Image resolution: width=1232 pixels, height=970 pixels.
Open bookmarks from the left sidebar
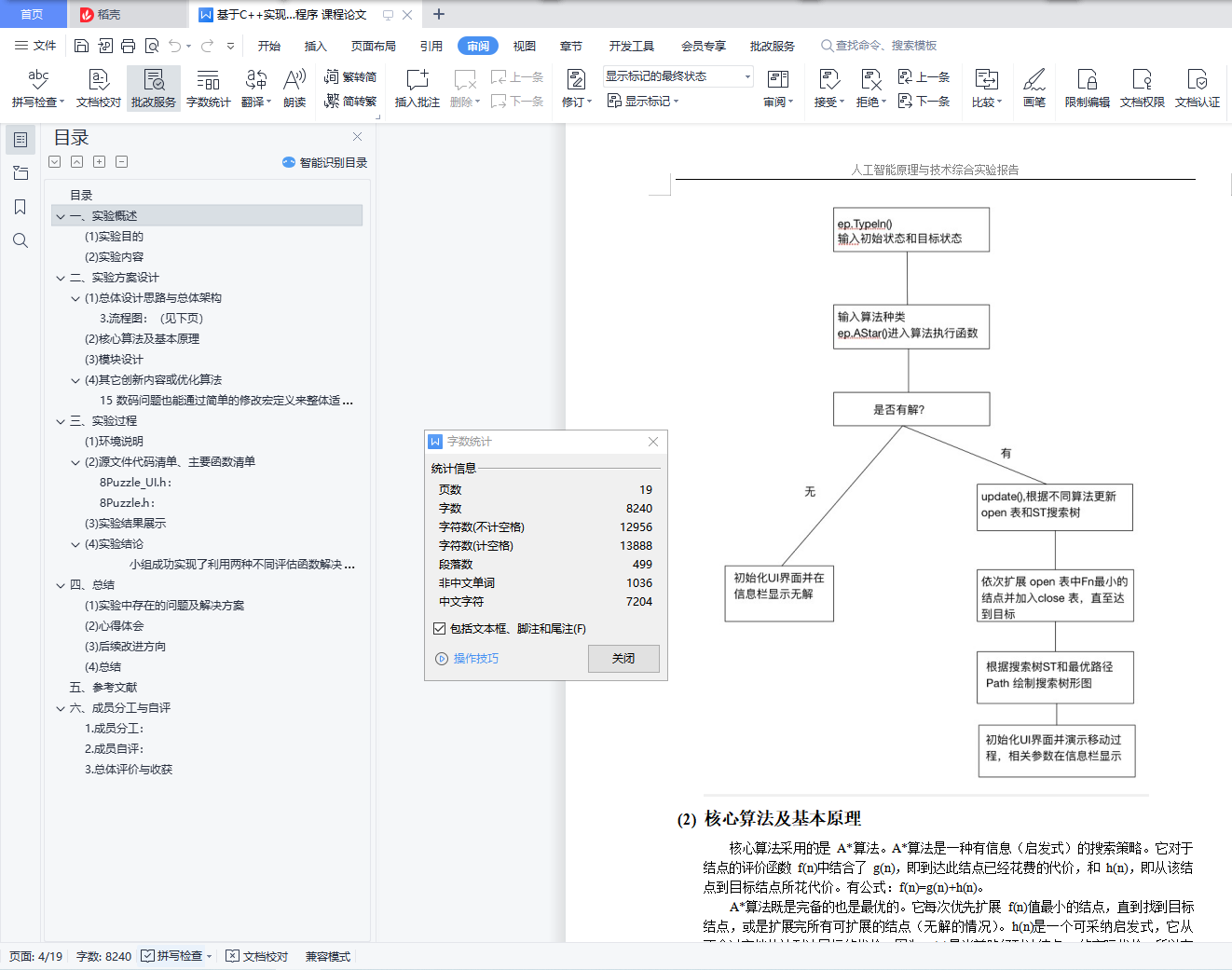coord(21,207)
